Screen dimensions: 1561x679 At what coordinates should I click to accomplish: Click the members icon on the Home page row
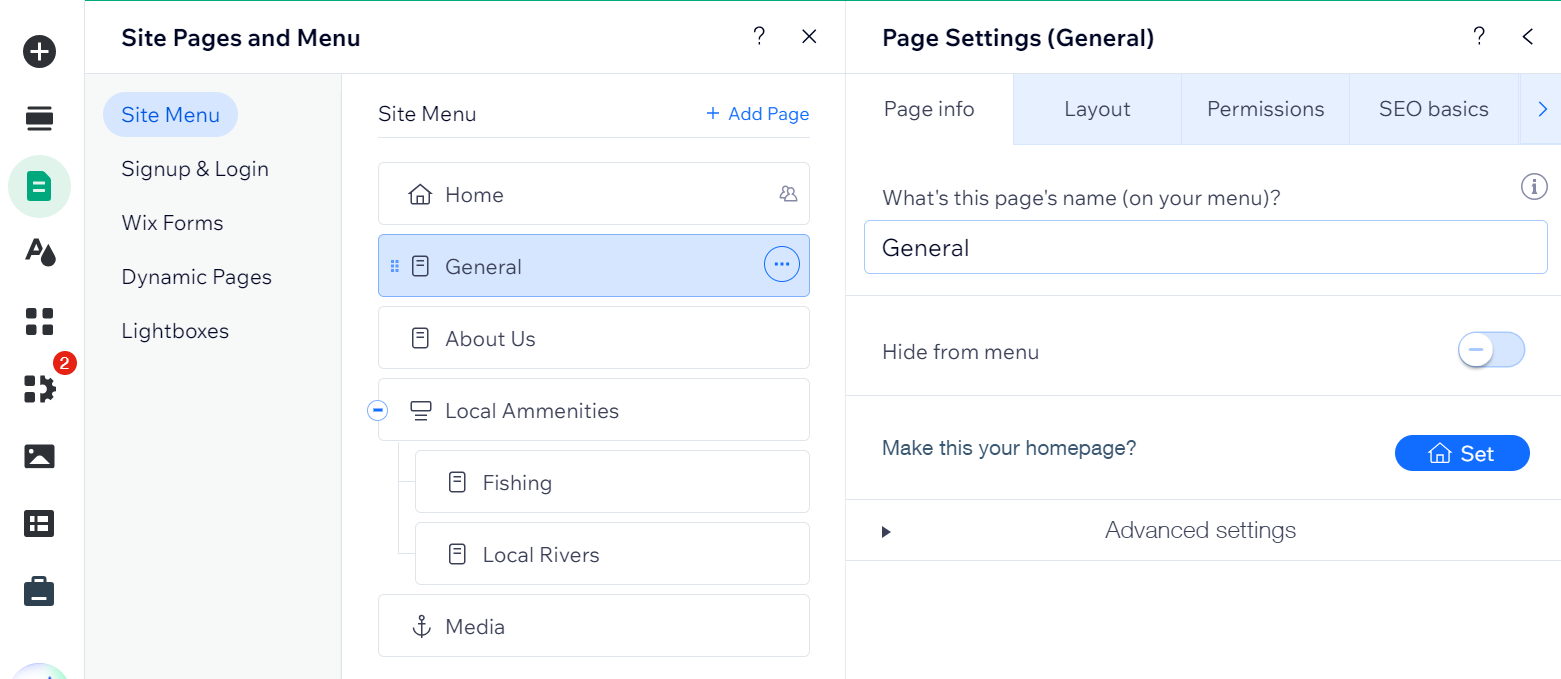pyautogui.click(x=789, y=194)
